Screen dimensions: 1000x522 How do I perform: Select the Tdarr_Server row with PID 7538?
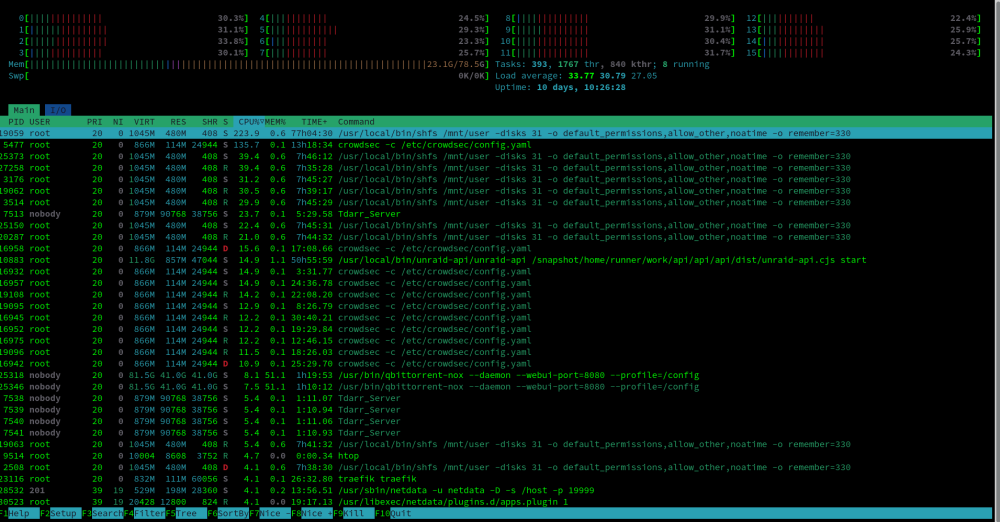click(496, 398)
